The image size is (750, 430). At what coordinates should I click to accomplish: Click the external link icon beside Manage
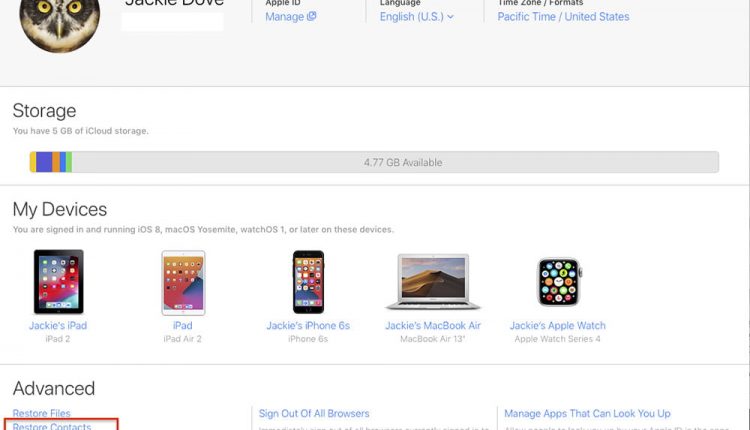click(311, 16)
